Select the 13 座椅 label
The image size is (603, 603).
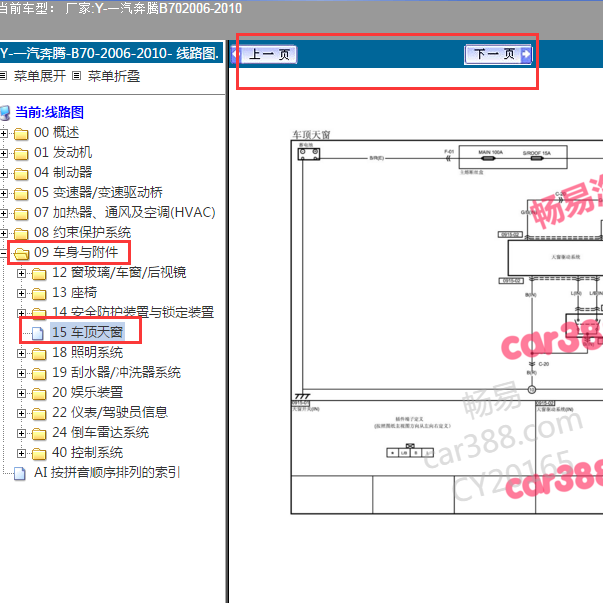[x=75, y=292]
